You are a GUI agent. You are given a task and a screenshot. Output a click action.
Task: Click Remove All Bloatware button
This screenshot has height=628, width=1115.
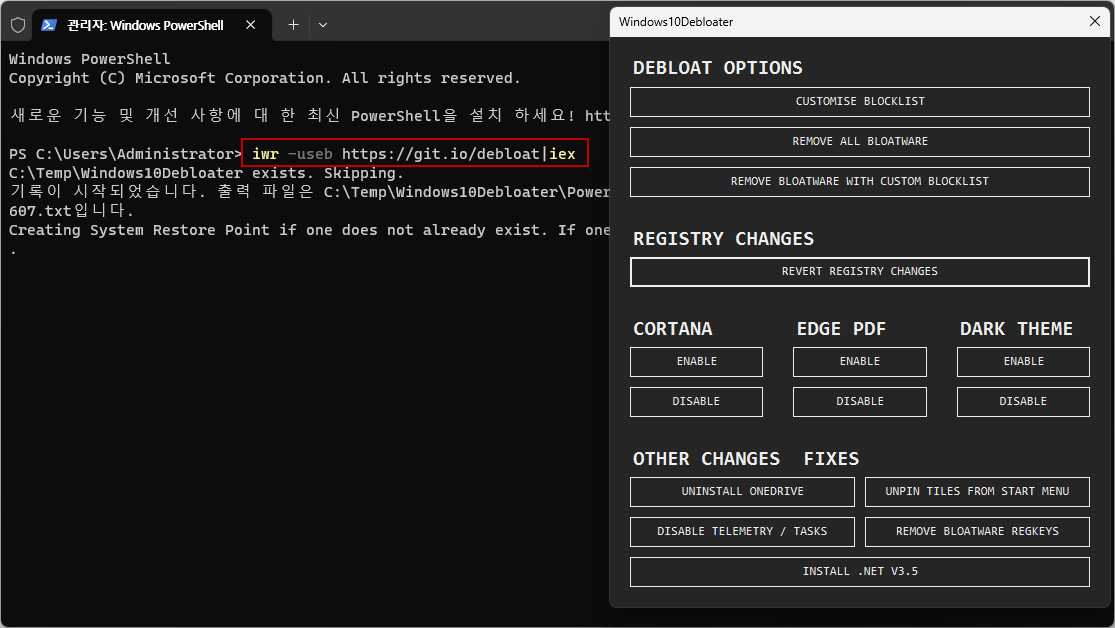coord(860,142)
